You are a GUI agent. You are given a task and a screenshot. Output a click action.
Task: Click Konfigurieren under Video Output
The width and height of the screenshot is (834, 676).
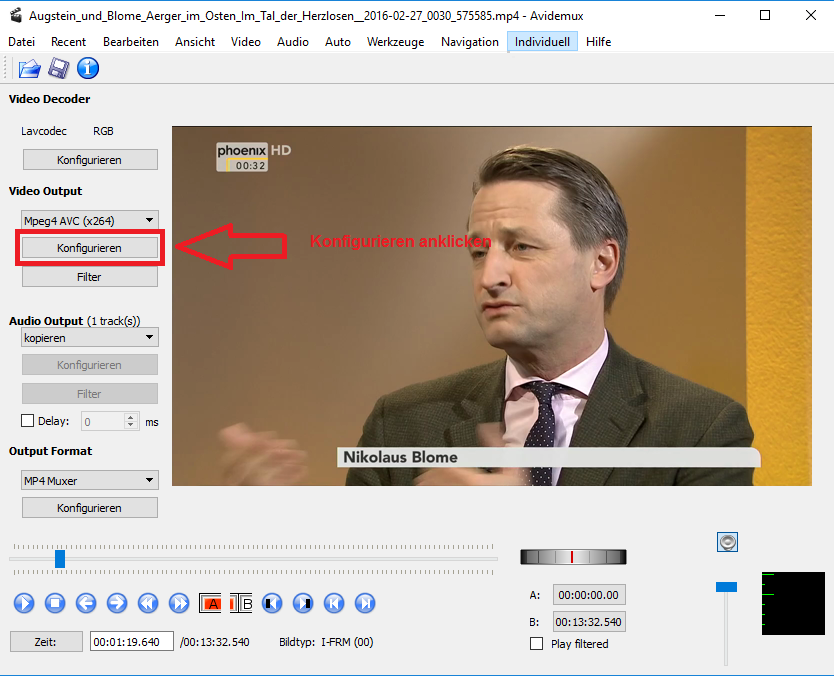point(90,248)
